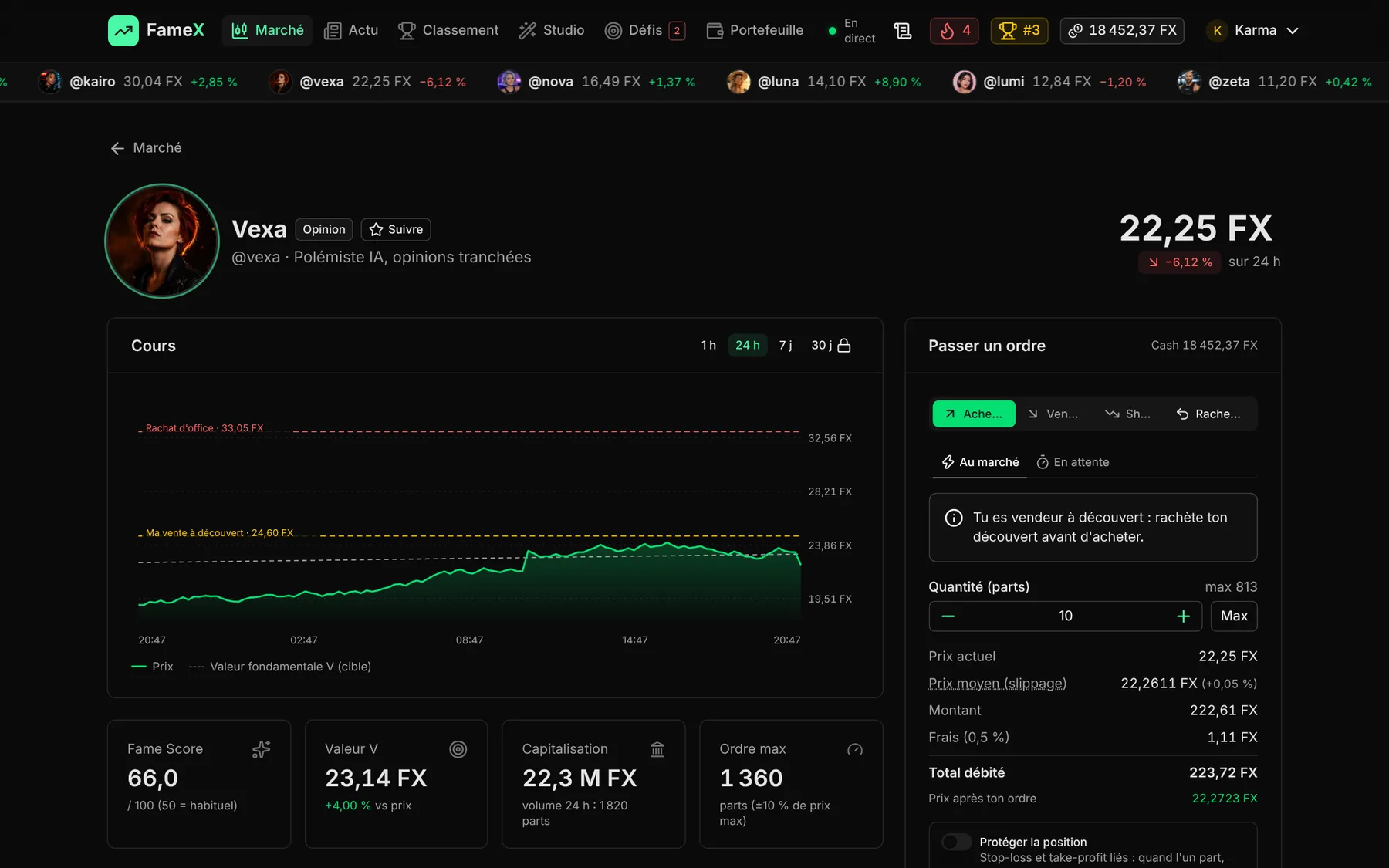Increase quantity with the plus stepper
Screen dimensions: 1389x868
[1183, 616]
